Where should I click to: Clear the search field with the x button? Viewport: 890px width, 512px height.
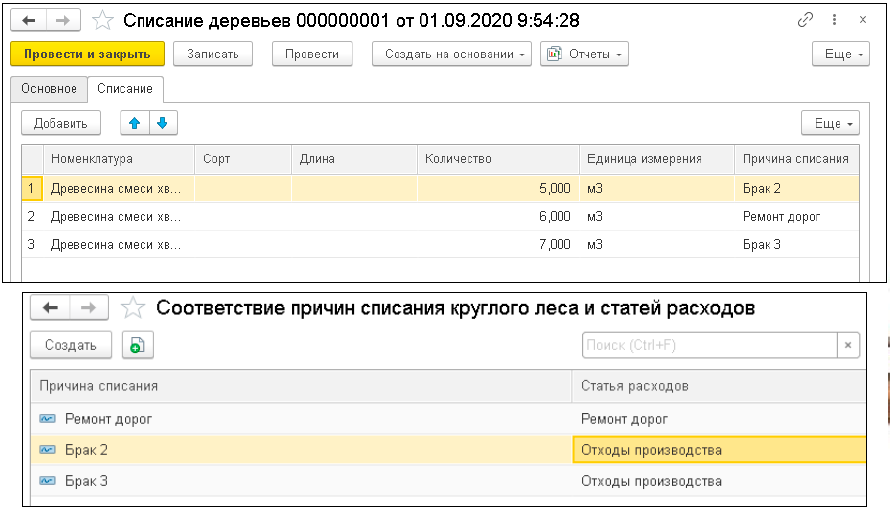[x=848, y=345]
